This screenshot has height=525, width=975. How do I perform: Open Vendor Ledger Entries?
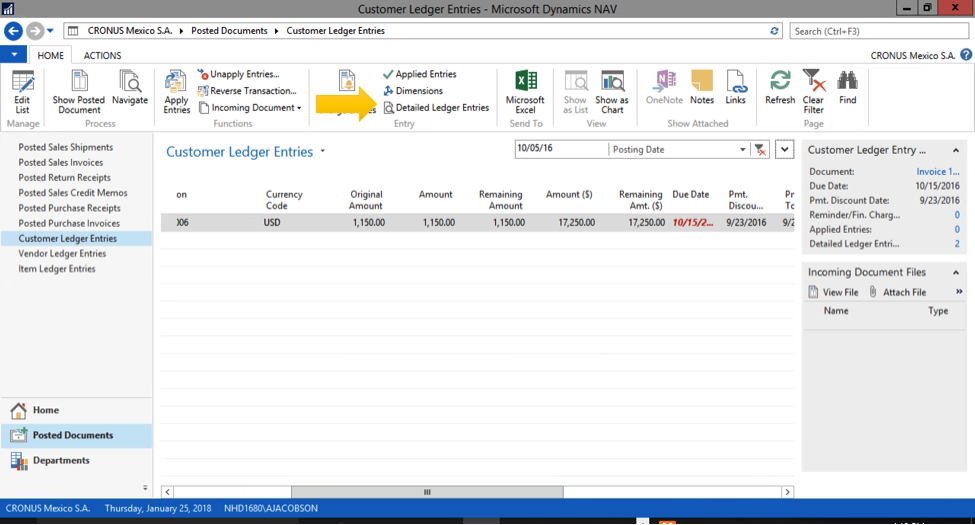62,254
